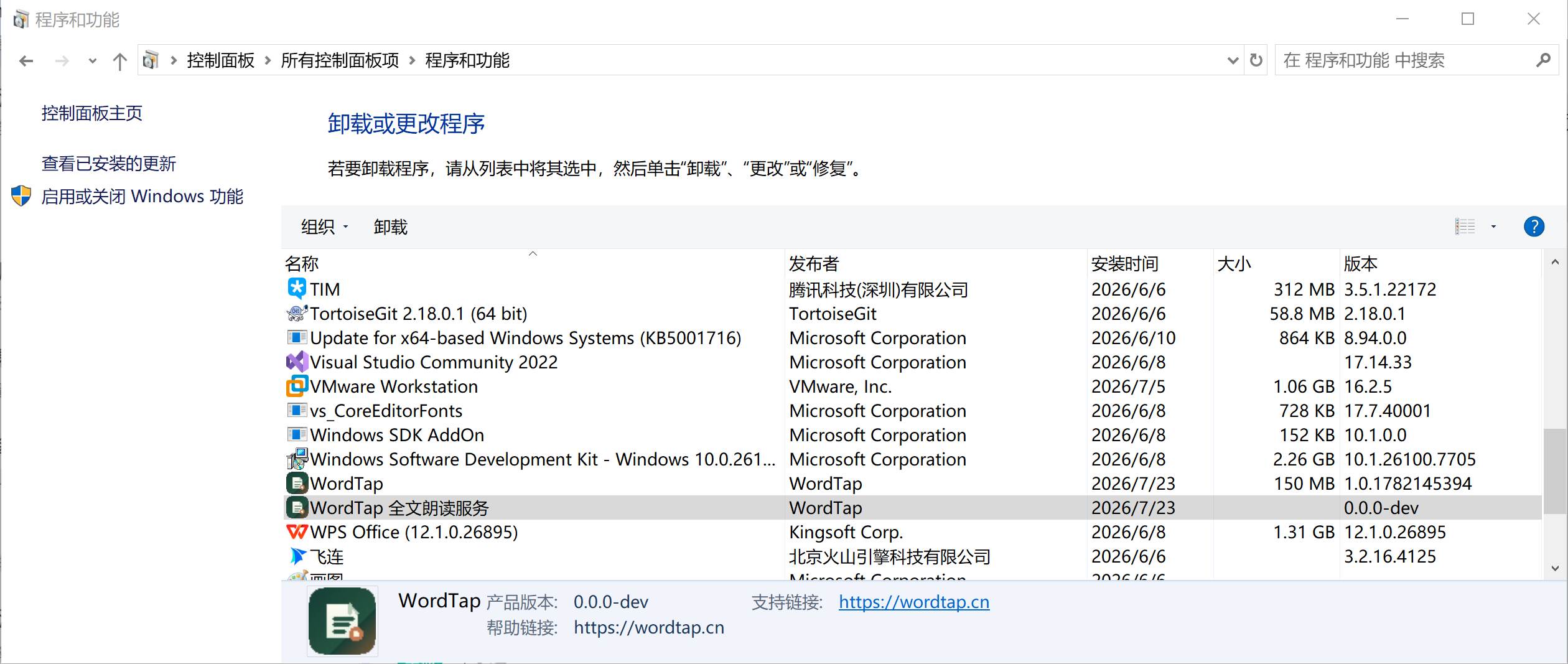Image resolution: width=1568 pixels, height=664 pixels.
Task: Click the WordTap 全文朗读服务 row icon
Action: (x=297, y=507)
